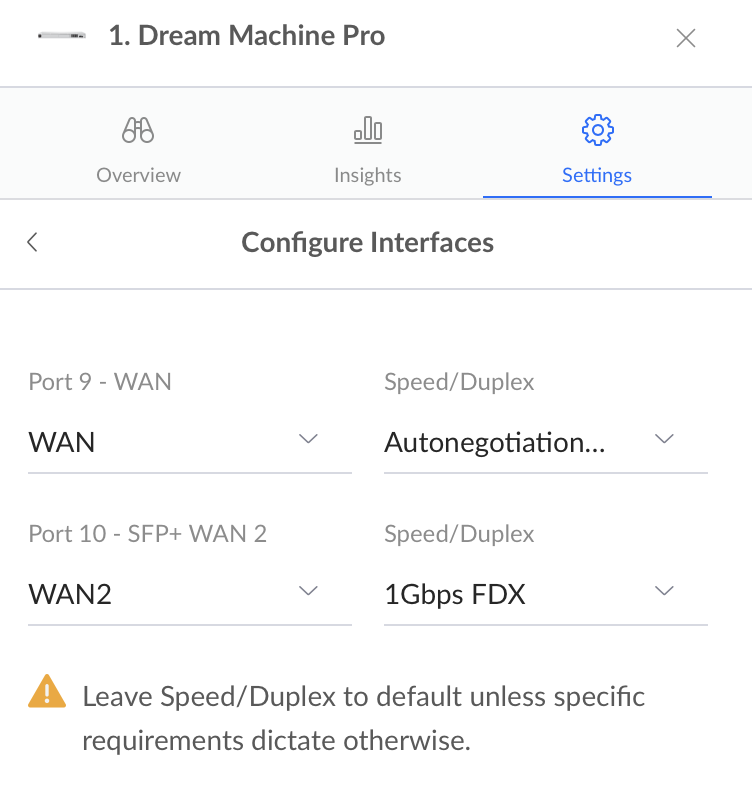
Task: Expand the chevron beside 1Gbps FDX
Action: (664, 591)
